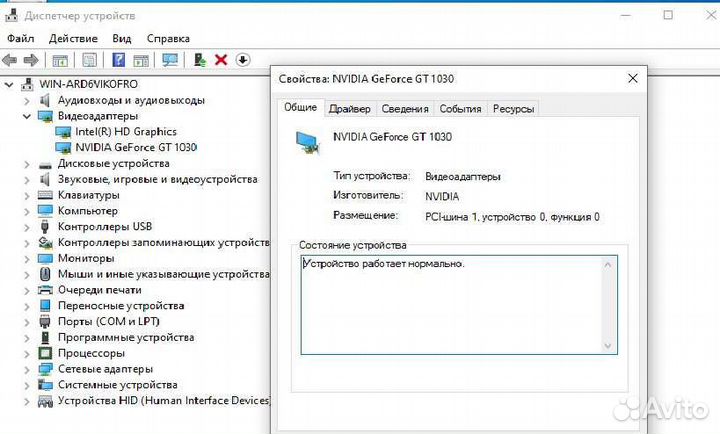Select the Очереди печати printer icon
The height and width of the screenshot is (434, 720).
(x=45, y=290)
